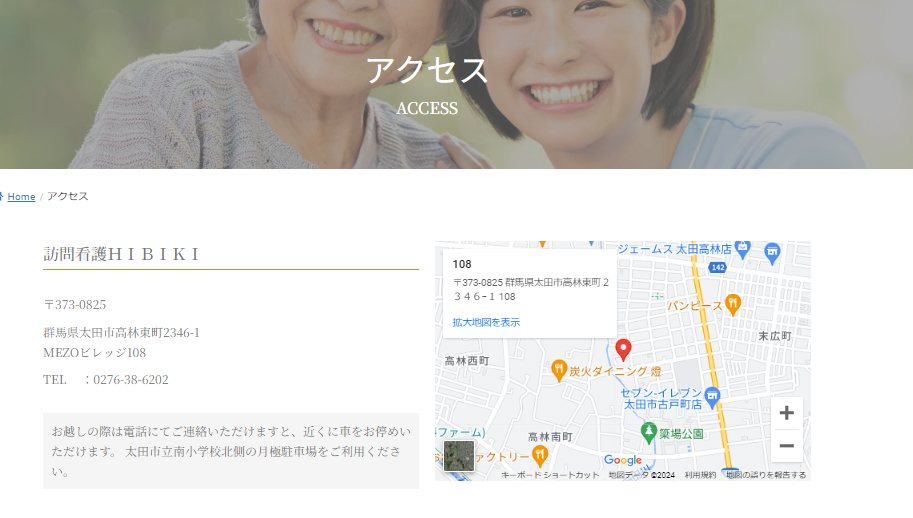Click the telephone number 0276-38-6202
913x518 pixels.
(x=130, y=380)
